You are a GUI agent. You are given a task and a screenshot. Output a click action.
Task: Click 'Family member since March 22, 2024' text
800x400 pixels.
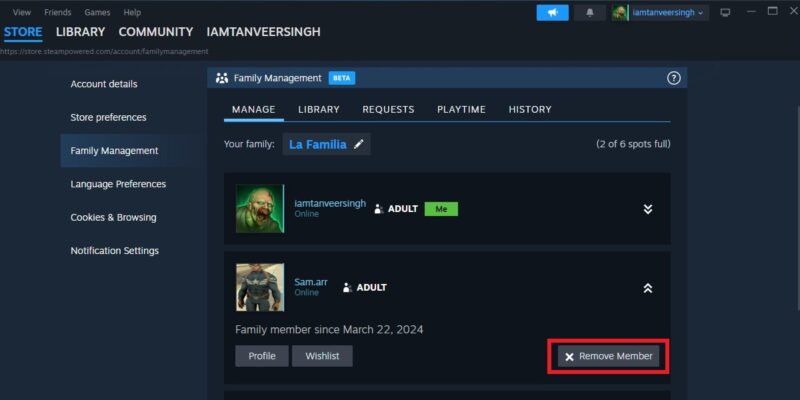tap(329, 330)
